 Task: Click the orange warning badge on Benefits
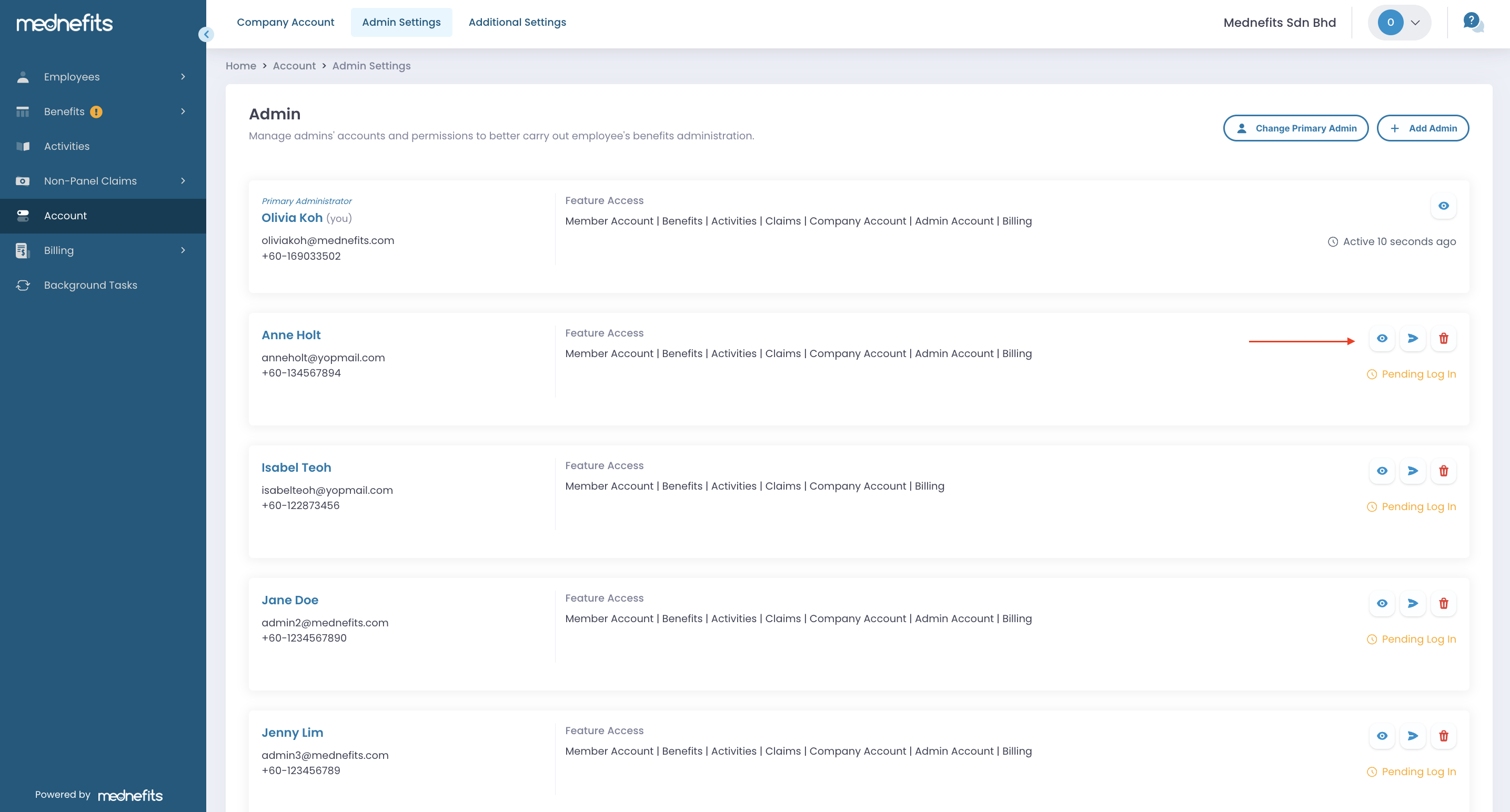96,112
